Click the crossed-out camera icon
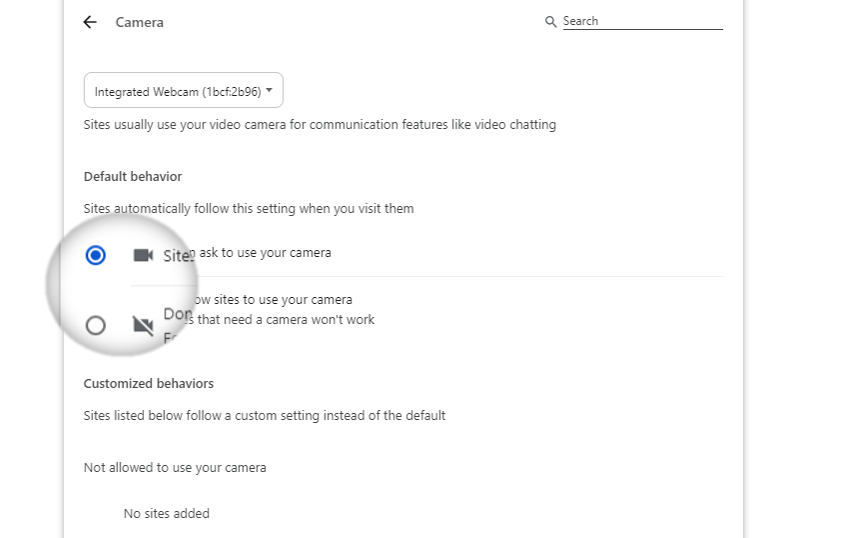This screenshot has width=843, height=538. (x=143, y=325)
